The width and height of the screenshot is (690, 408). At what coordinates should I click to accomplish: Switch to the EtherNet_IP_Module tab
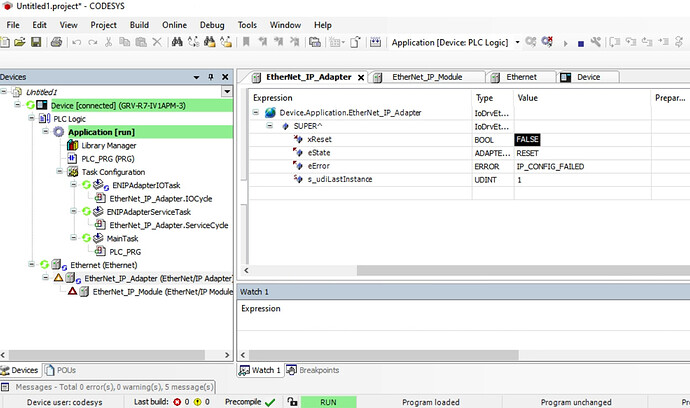[x=426, y=77]
